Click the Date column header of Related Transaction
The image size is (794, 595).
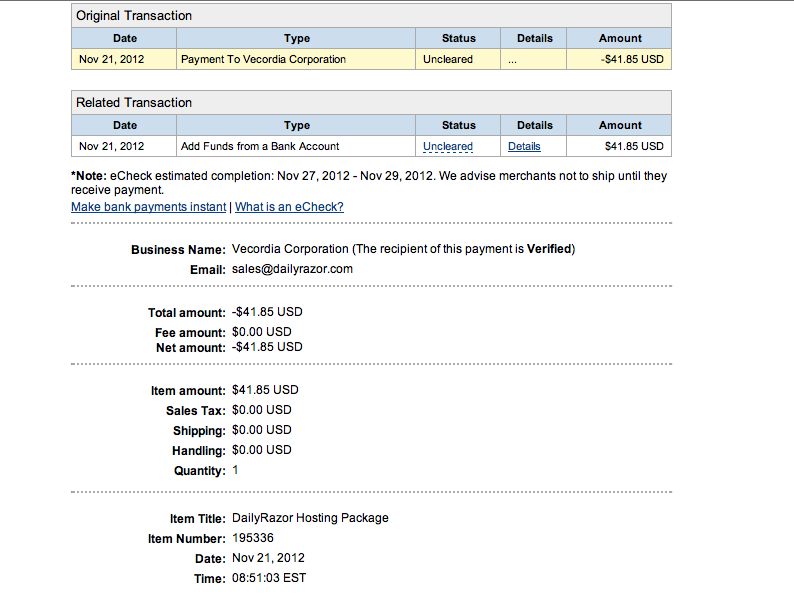125,126
